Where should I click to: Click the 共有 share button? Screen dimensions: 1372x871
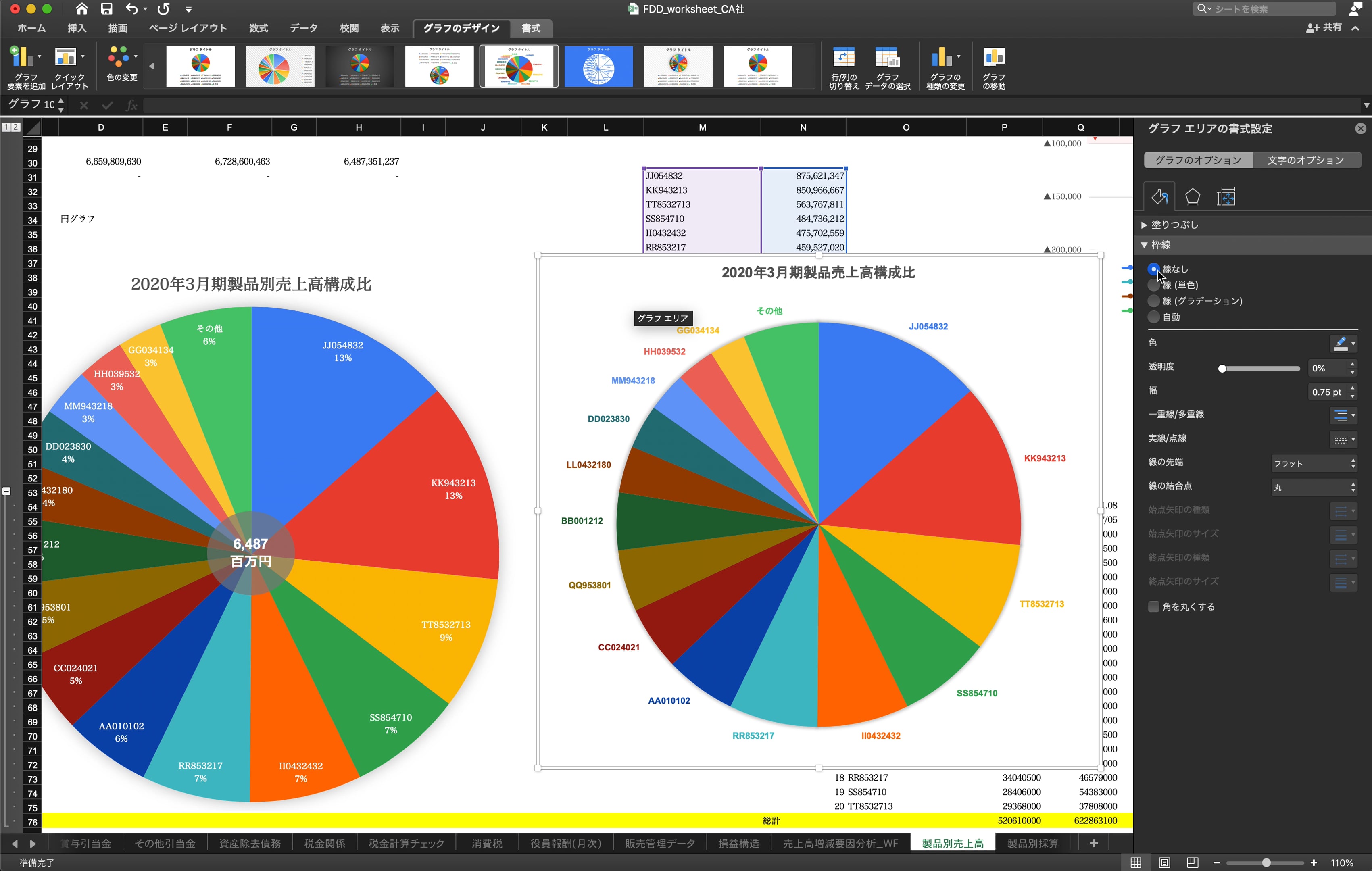pos(1324,27)
